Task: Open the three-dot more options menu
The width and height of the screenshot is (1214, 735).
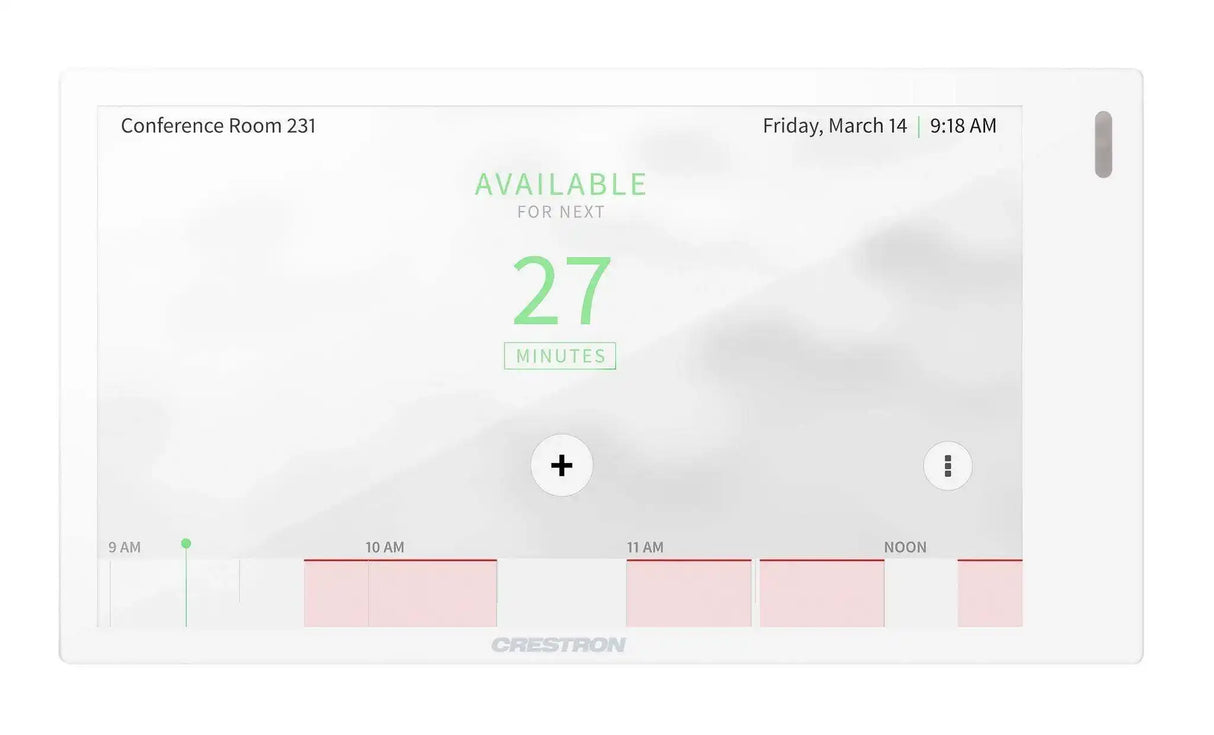Action: pyautogui.click(x=947, y=466)
